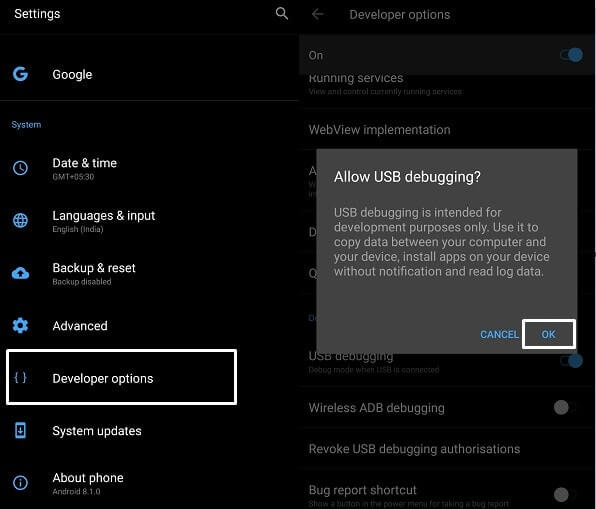The image size is (596, 509).
Task: Tap Revoke USB debugging authorisations
Action: pyautogui.click(x=447, y=449)
